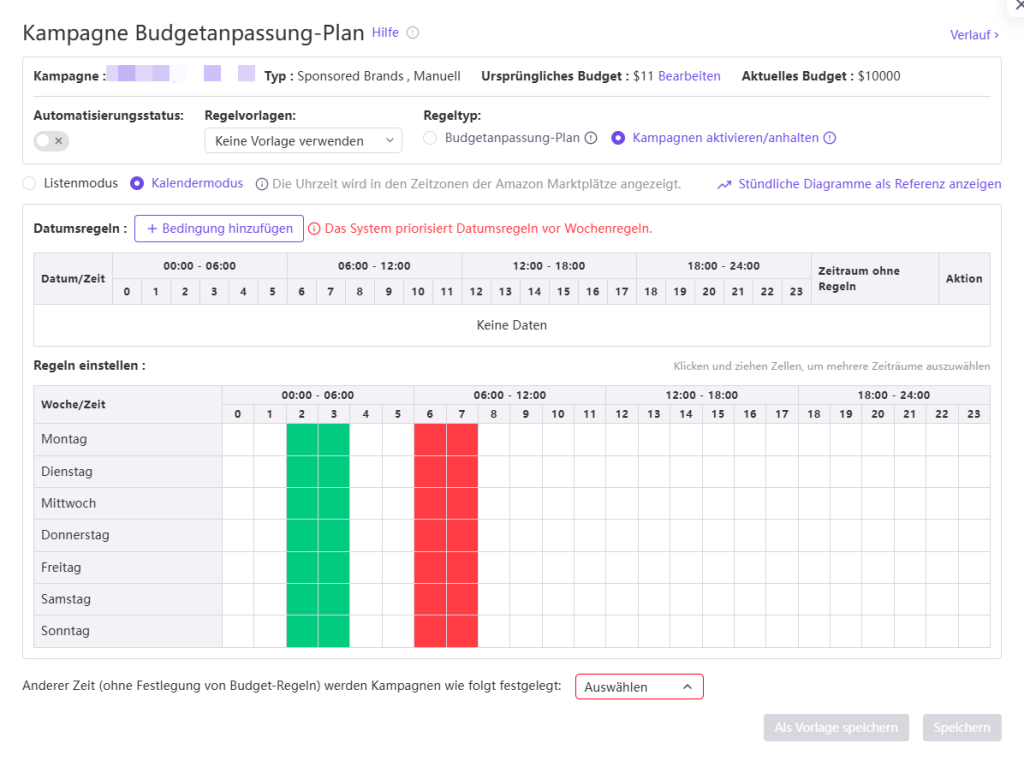Click the Samstag row label

pyautogui.click(x=66, y=599)
